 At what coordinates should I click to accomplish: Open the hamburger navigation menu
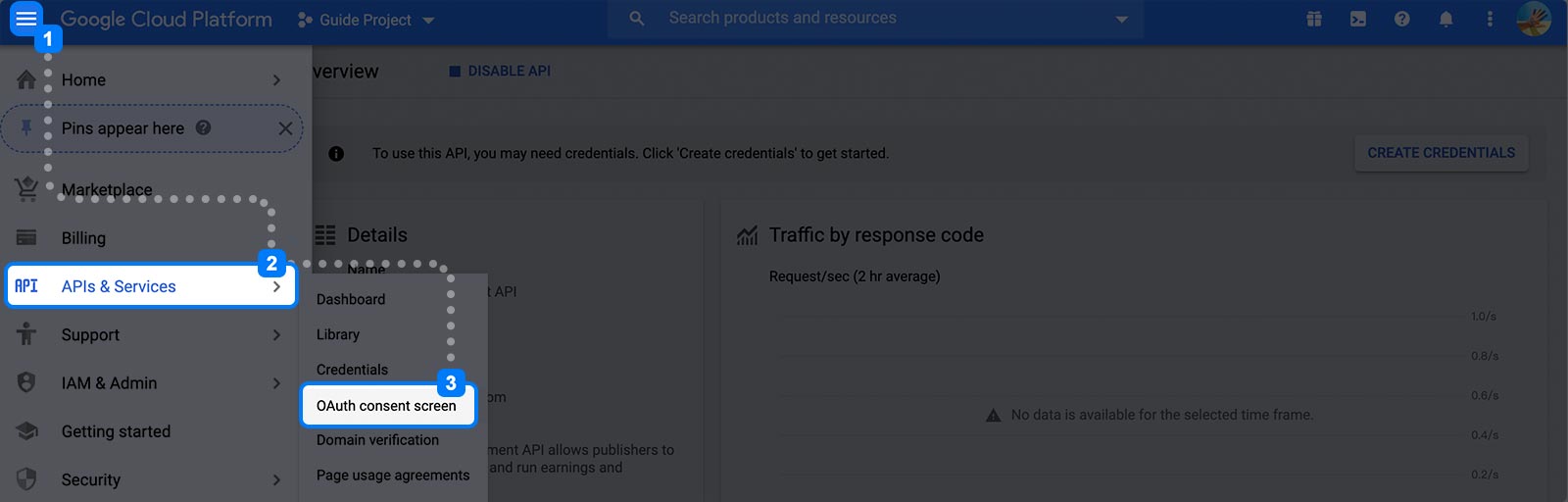[x=26, y=18]
